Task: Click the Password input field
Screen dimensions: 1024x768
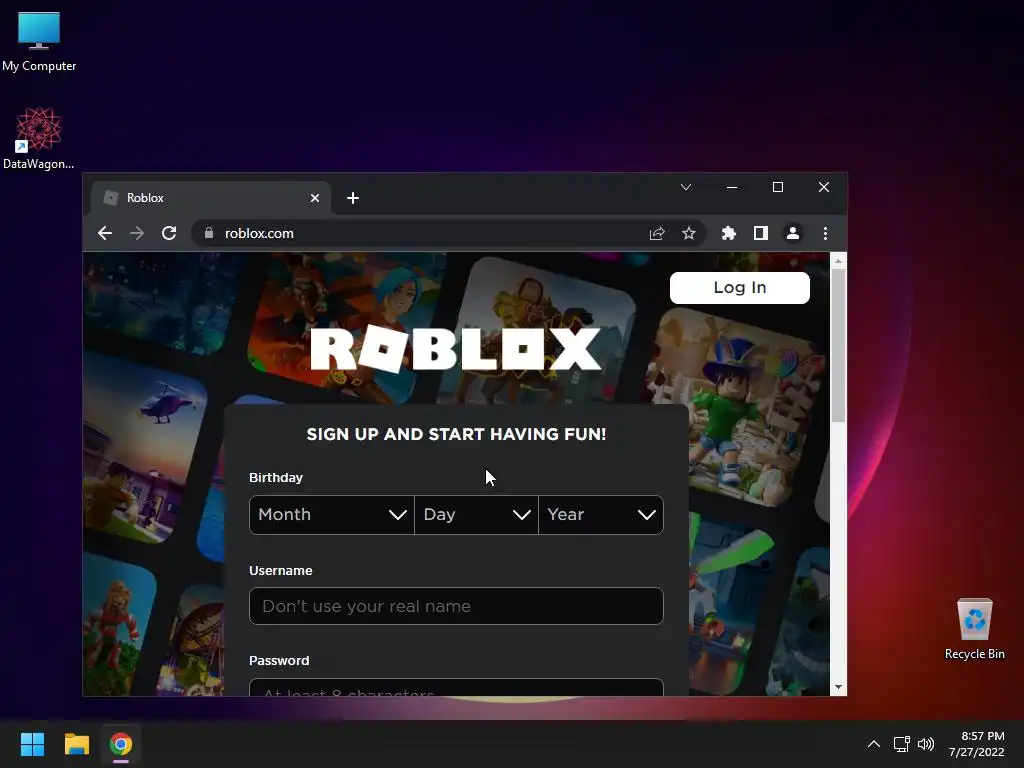Action: (x=456, y=687)
